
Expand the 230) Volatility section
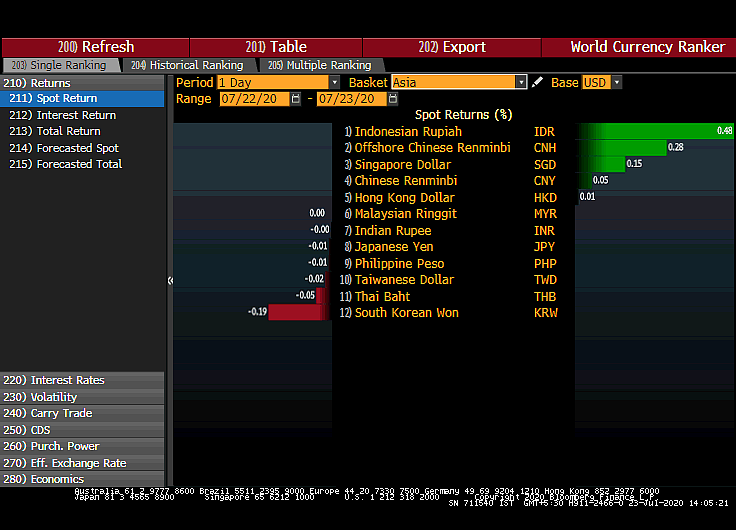coord(82,397)
